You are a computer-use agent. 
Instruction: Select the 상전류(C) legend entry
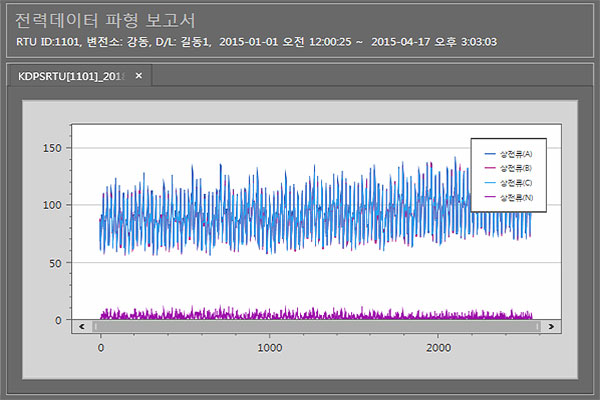pyautogui.click(x=516, y=183)
